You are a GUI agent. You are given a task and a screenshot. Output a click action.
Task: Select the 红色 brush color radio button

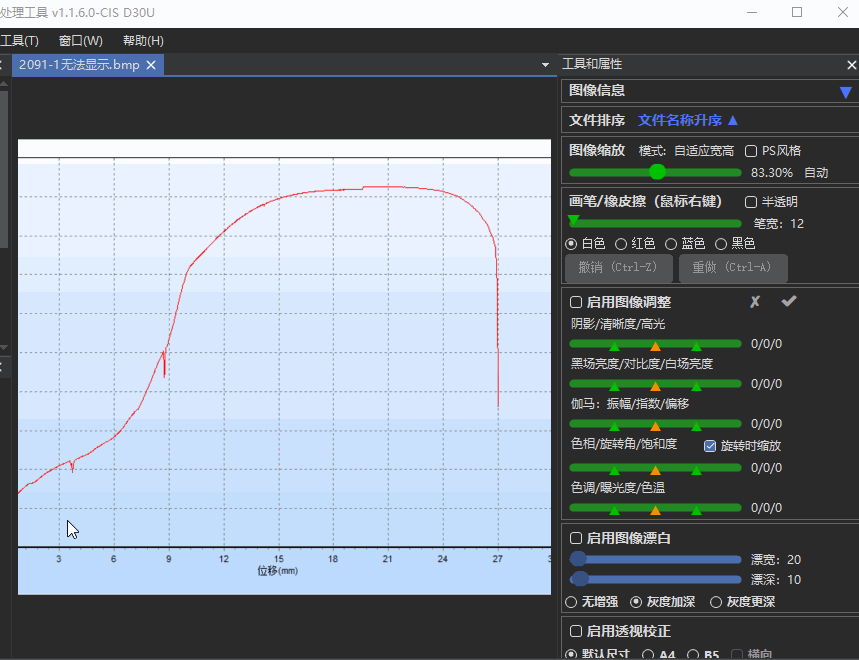pos(621,244)
